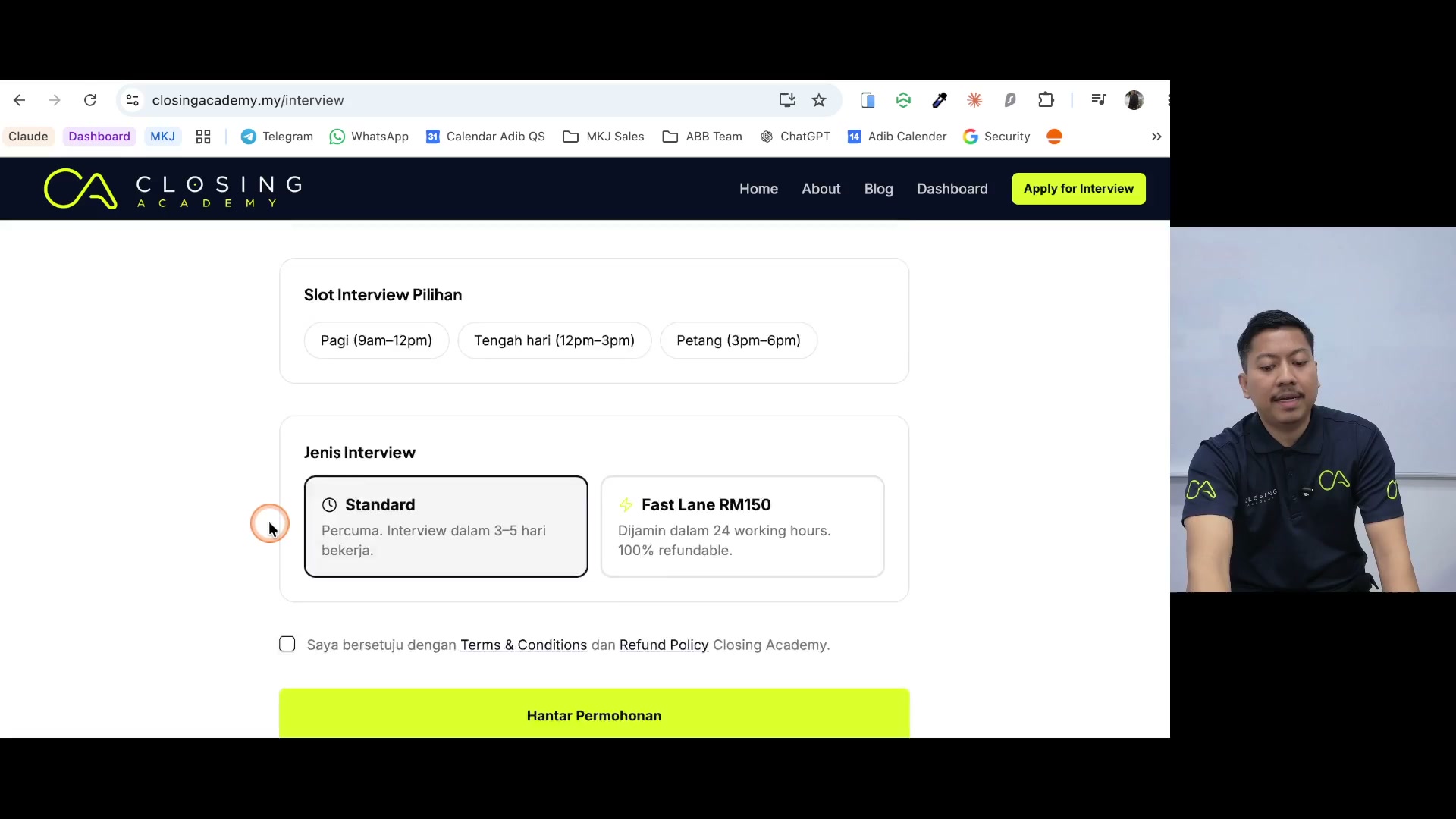
Task: Click the Telegram bookmark icon
Action: click(248, 136)
